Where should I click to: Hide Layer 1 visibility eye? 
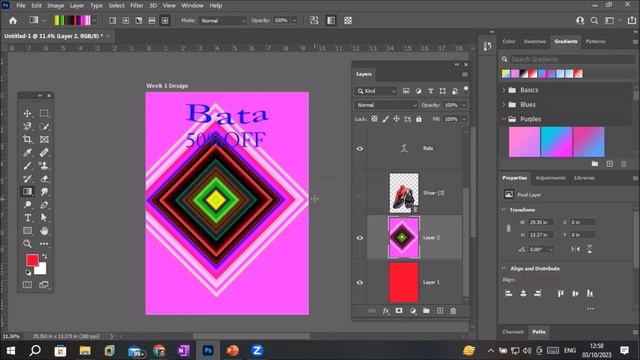point(360,282)
